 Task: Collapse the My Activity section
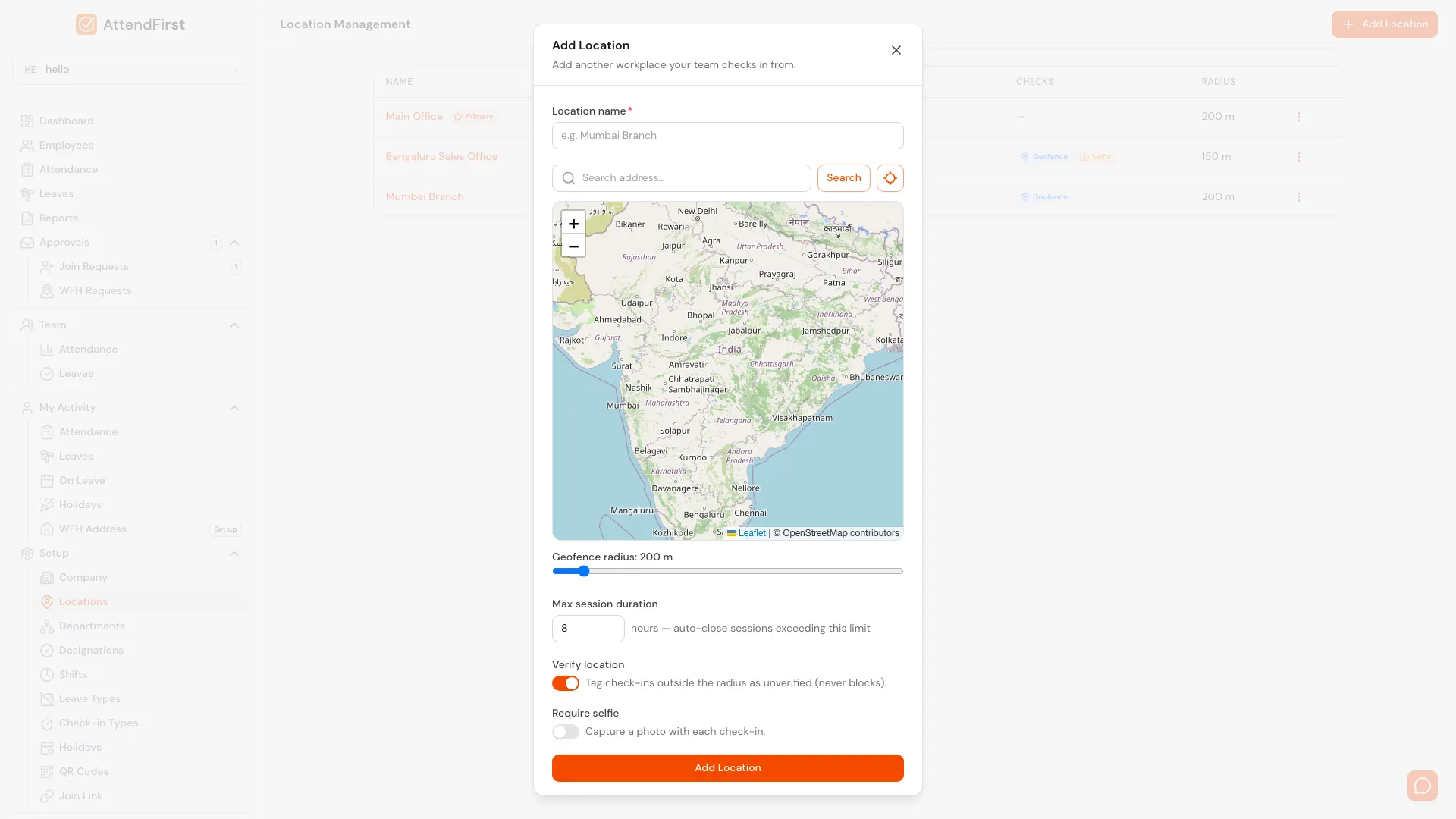pyautogui.click(x=234, y=408)
